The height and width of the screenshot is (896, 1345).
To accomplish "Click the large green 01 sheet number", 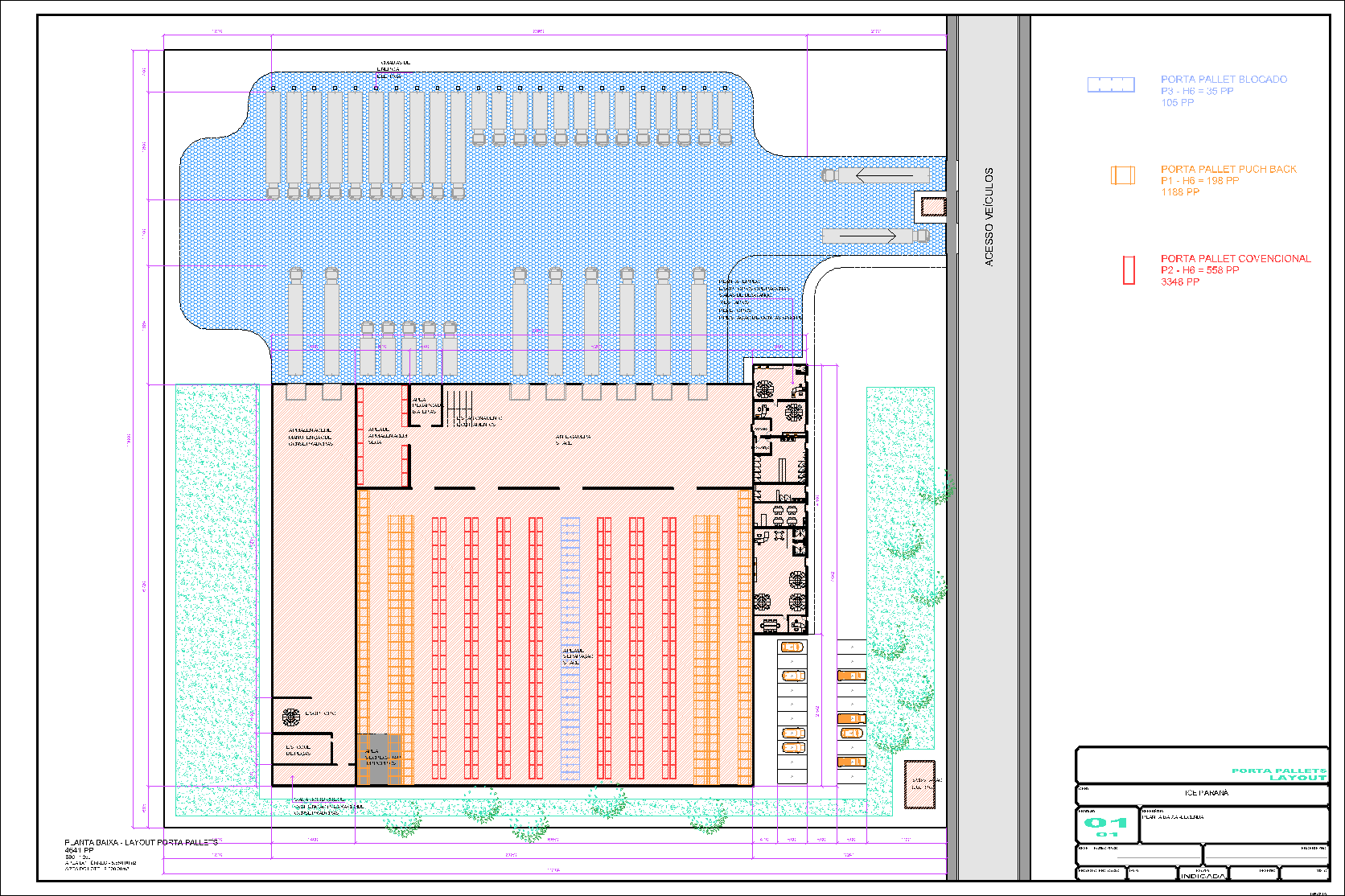I will tap(1106, 823).
